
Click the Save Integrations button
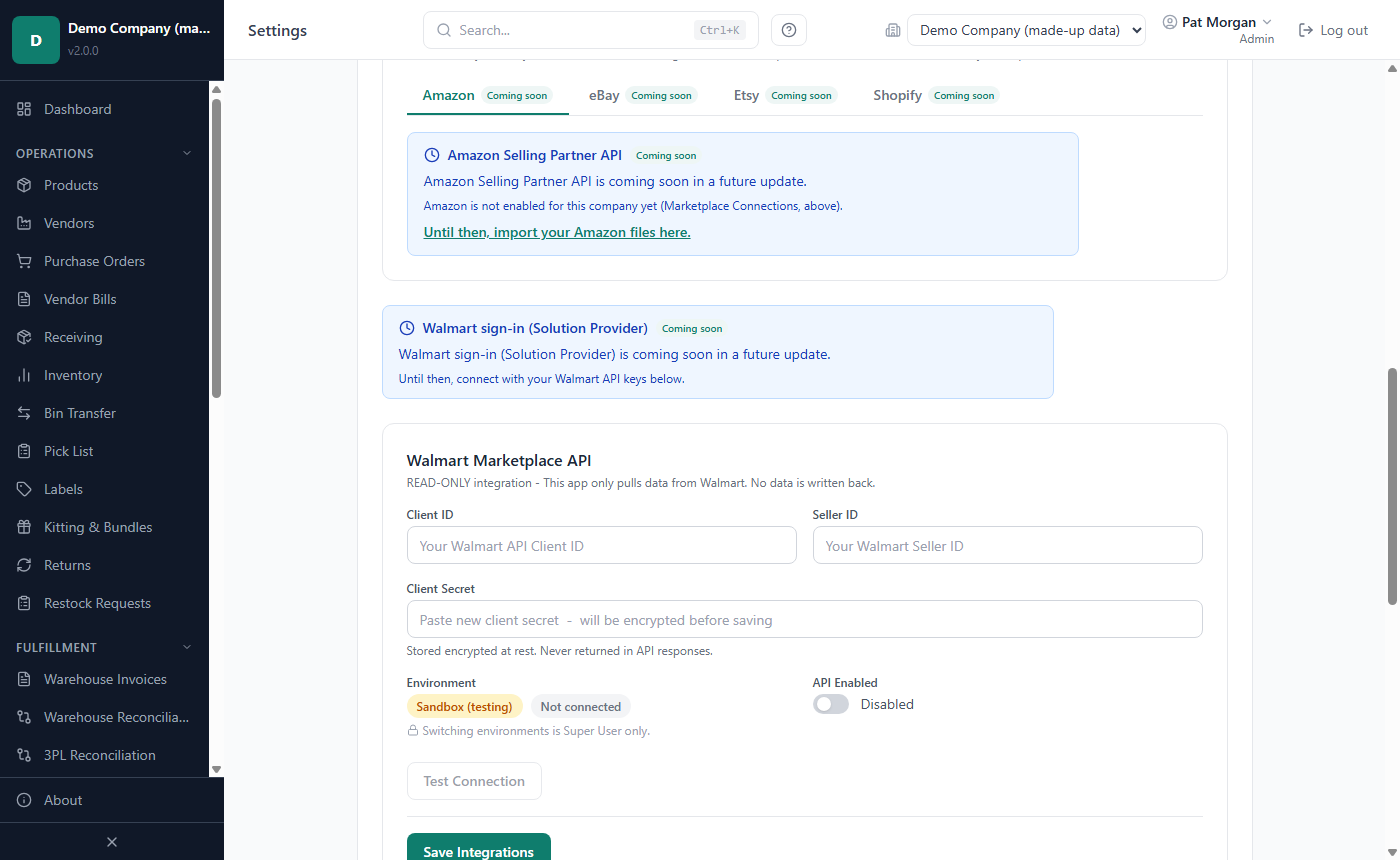(478, 851)
